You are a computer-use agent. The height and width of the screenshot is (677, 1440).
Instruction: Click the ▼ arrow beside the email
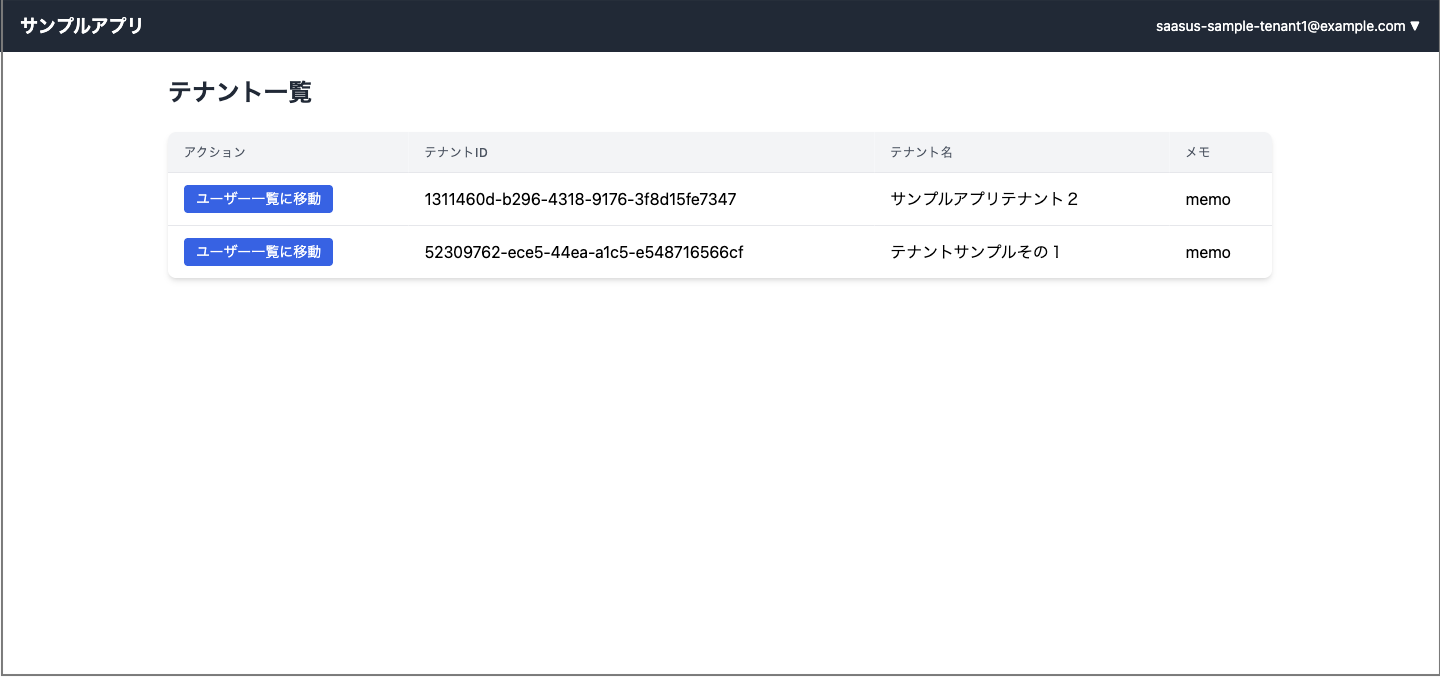(1415, 26)
